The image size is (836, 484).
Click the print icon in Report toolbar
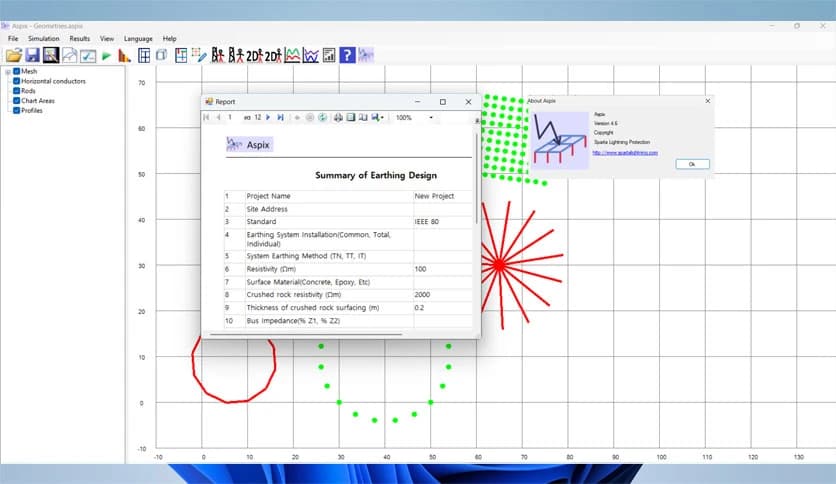(338, 118)
